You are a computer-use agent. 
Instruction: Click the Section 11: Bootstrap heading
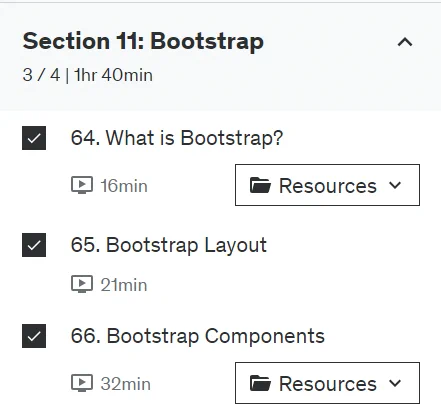coord(143,42)
